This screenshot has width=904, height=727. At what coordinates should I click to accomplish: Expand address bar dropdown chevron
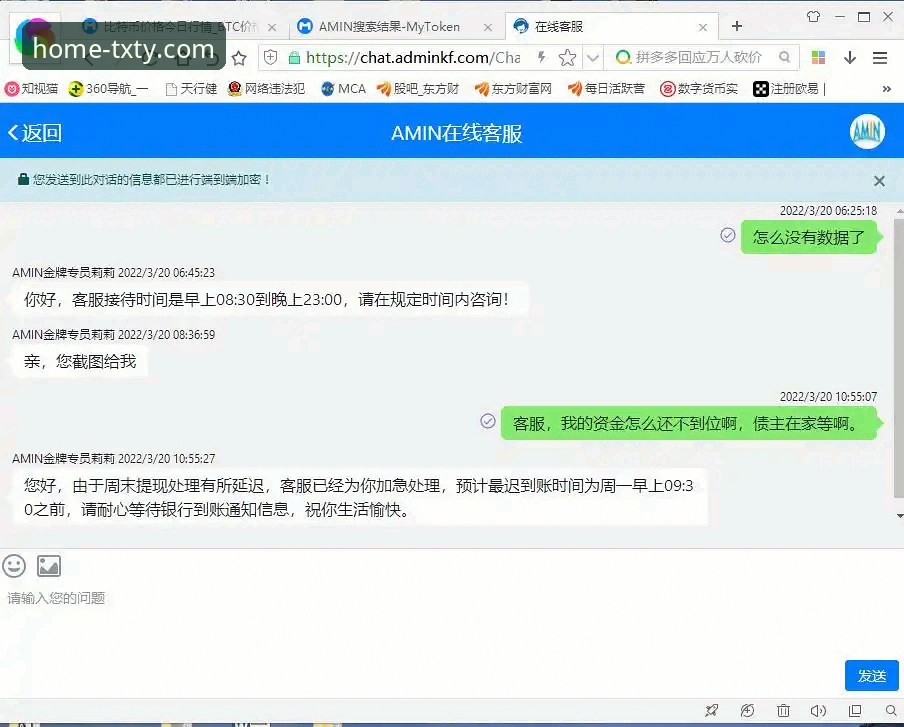pyautogui.click(x=593, y=58)
